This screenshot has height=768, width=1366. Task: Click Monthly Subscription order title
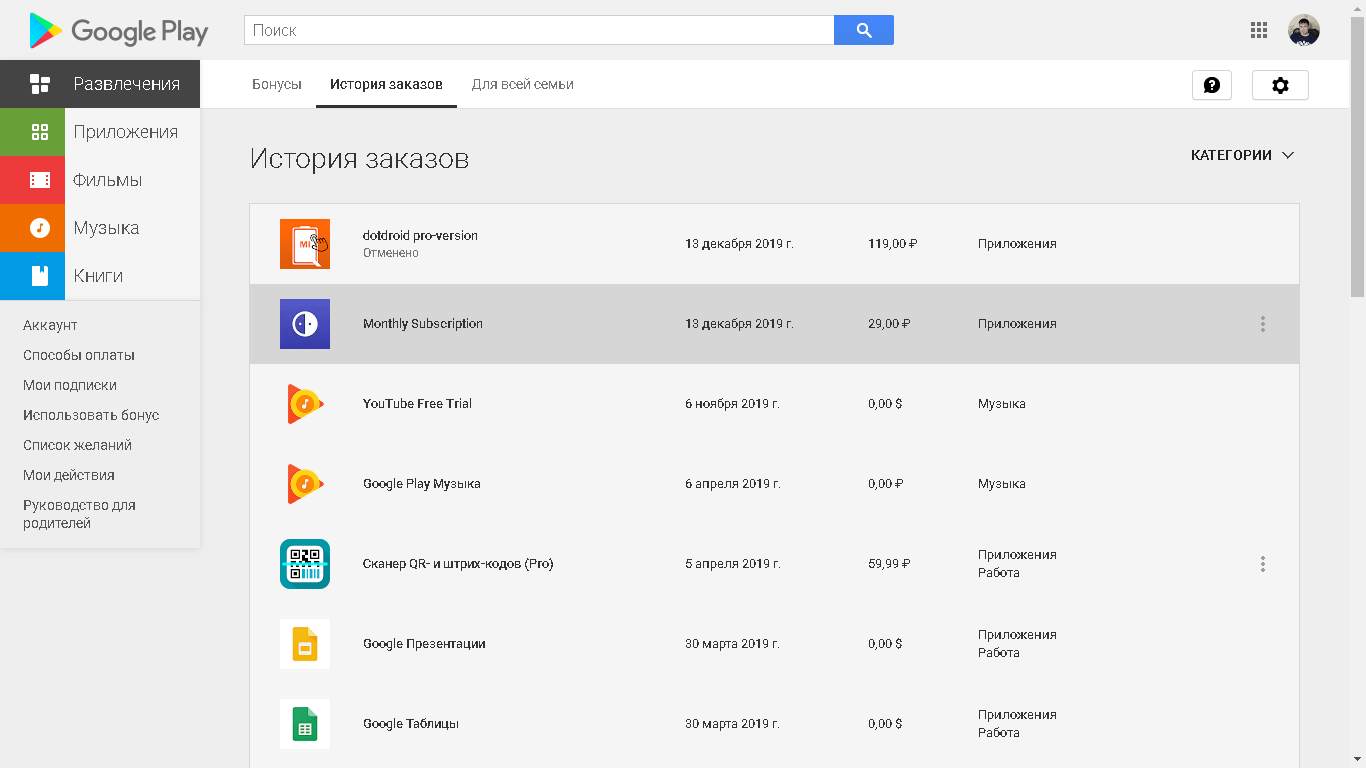point(423,324)
